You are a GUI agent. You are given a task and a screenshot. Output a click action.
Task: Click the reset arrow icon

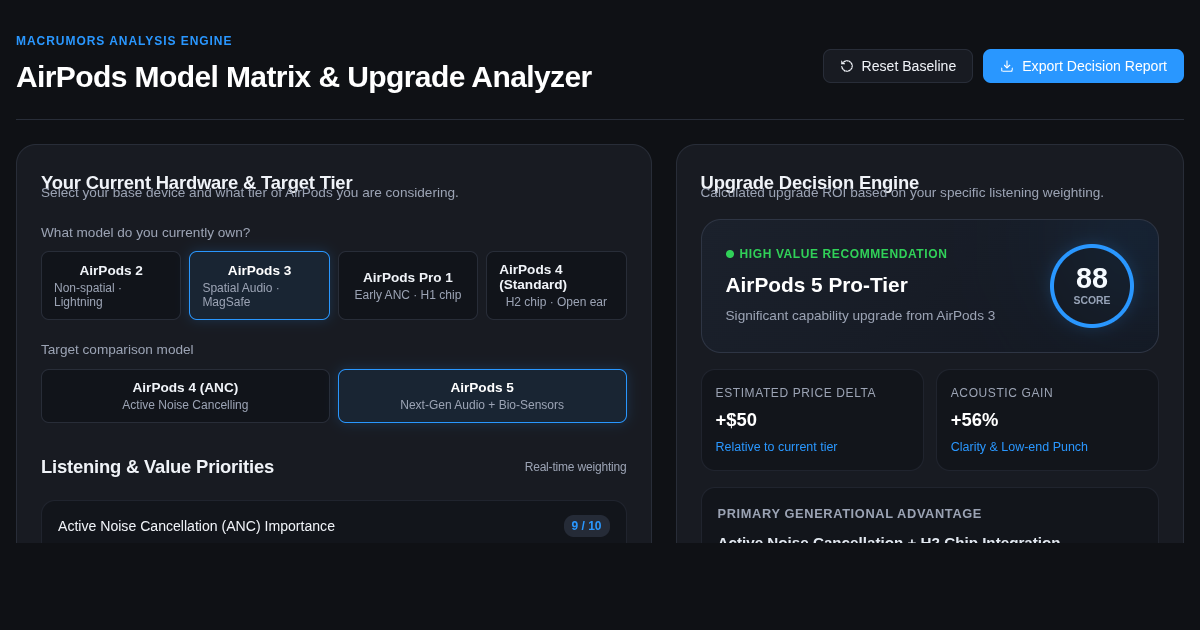[847, 66]
